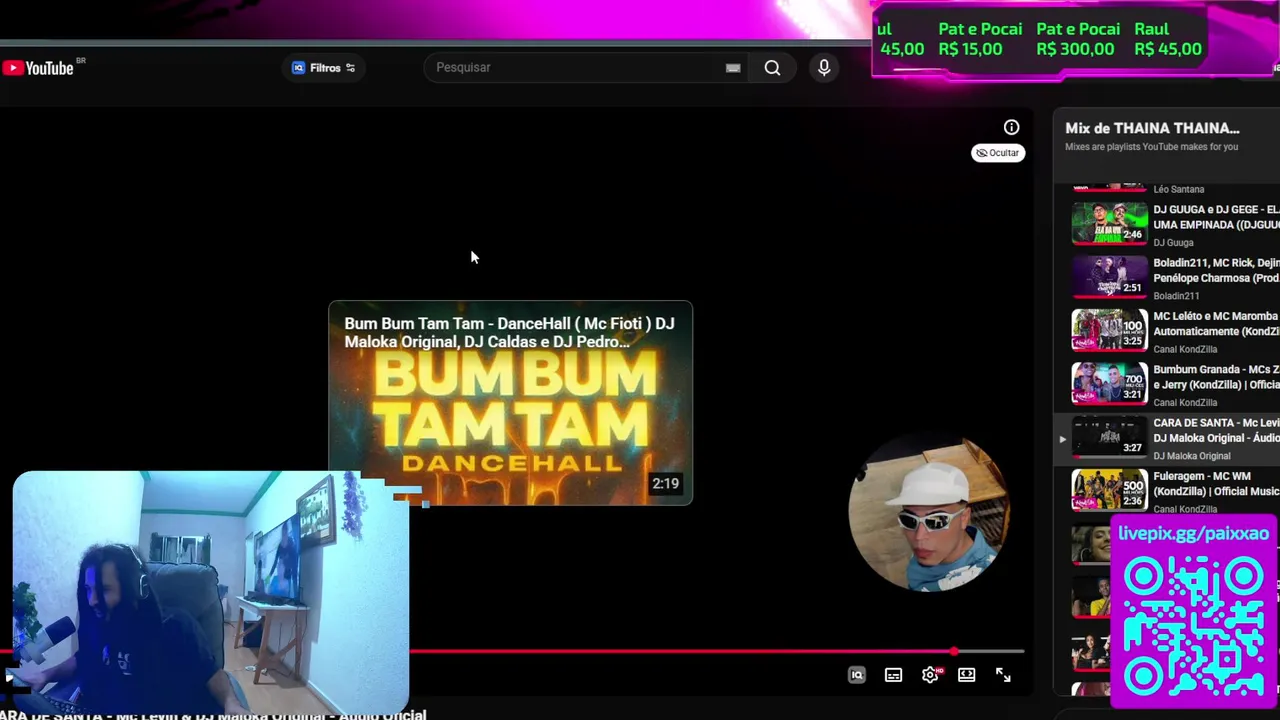The image size is (1280, 720).
Task: Play Bumbum Granada KondZilla playlist video
Action: pos(1175,384)
